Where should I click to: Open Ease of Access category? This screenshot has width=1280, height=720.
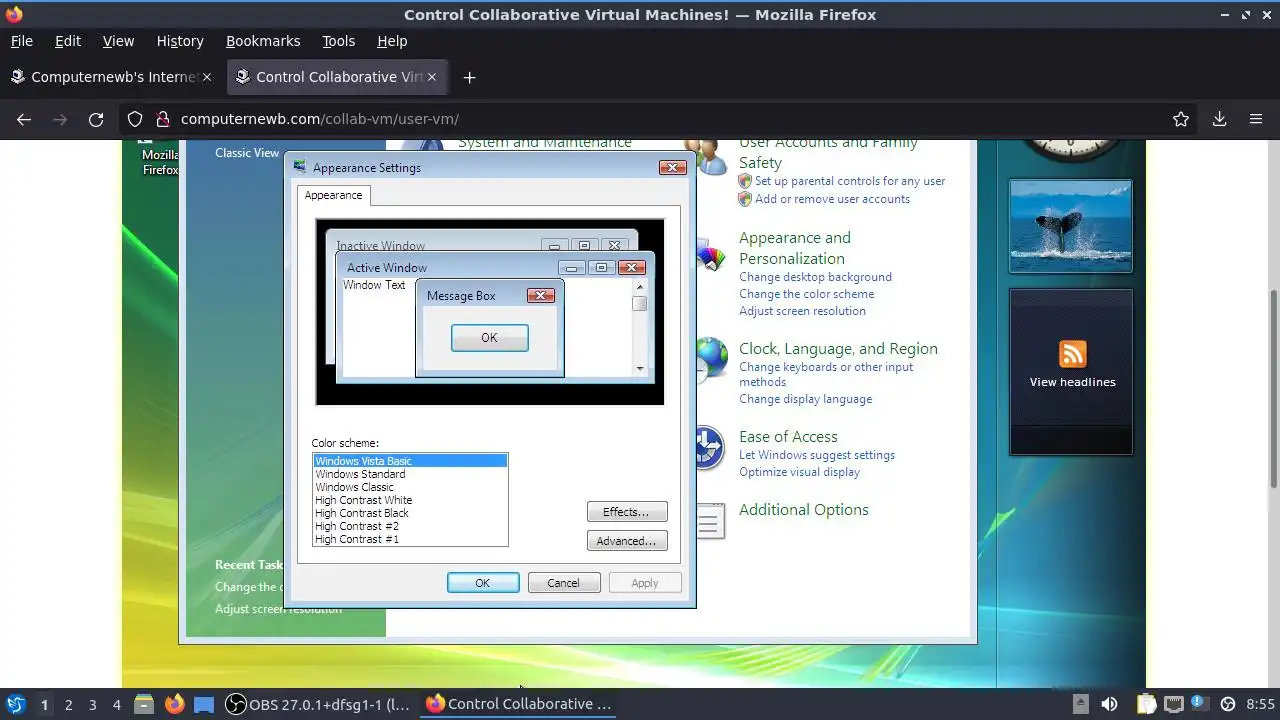(788, 437)
